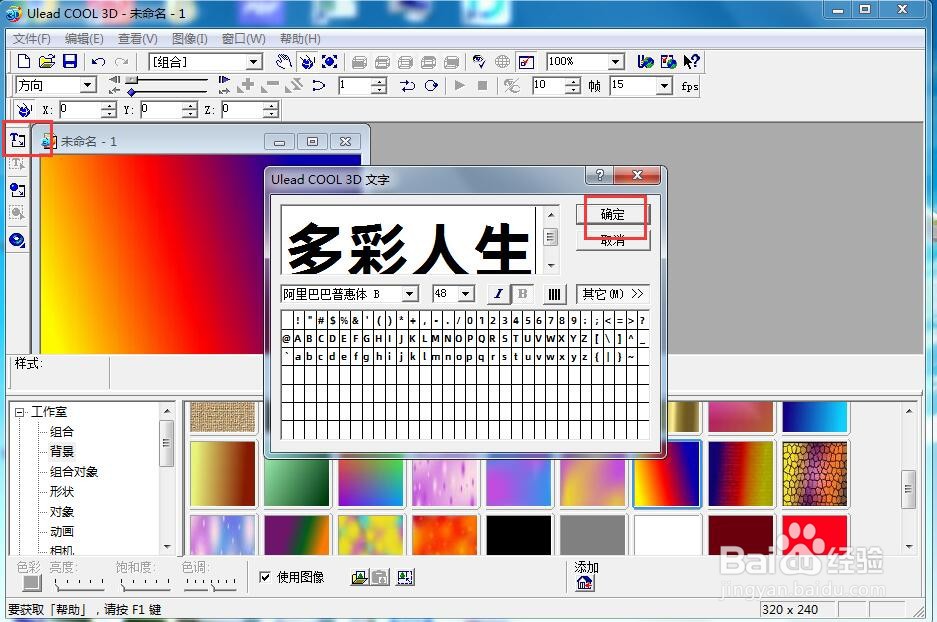The width and height of the screenshot is (937, 622).
Task: Click the rightmost image icon beside 使用图像
Action: (405, 577)
